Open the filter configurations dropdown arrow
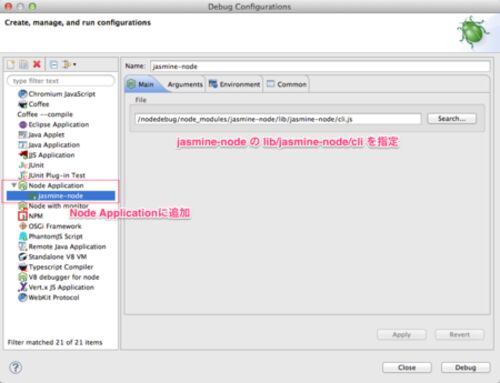500x383 pixels. tap(75, 64)
